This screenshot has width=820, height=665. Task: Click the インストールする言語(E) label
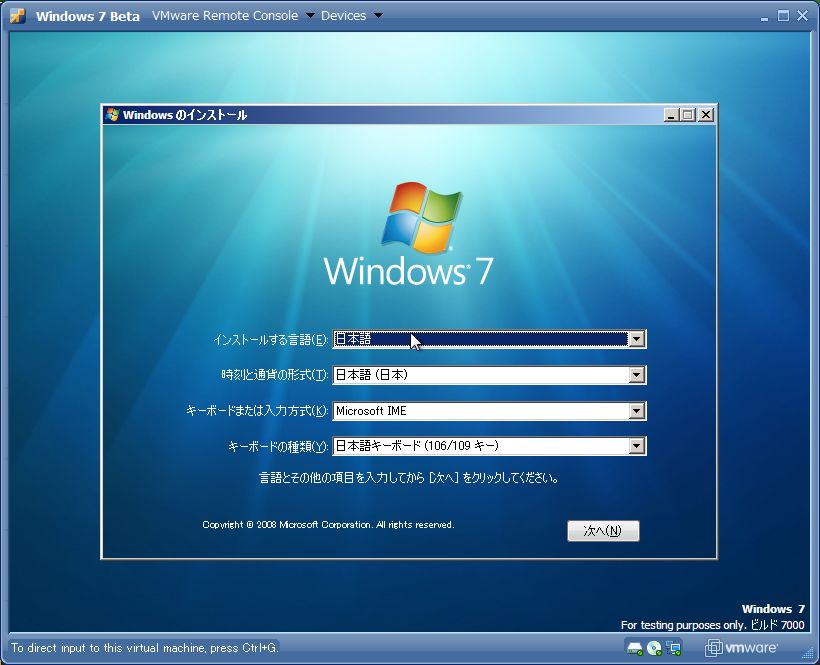click(270, 340)
